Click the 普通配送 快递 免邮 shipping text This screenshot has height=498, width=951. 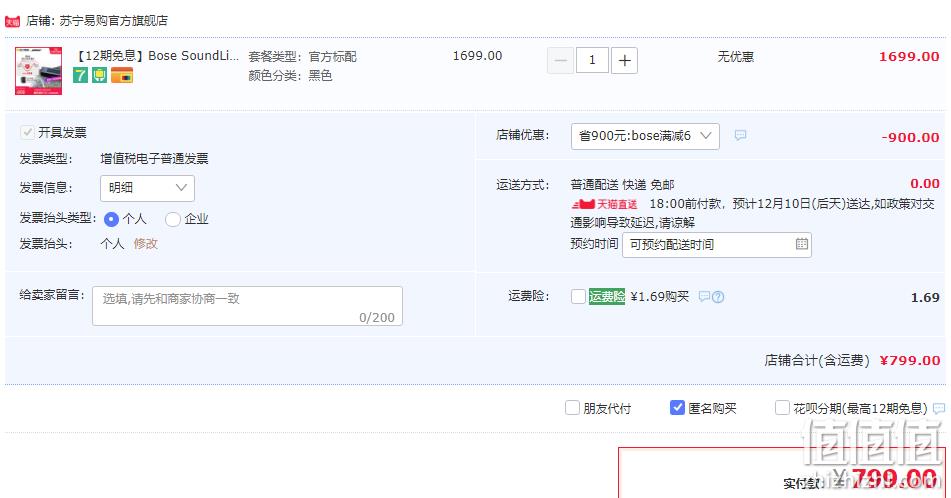(622, 184)
